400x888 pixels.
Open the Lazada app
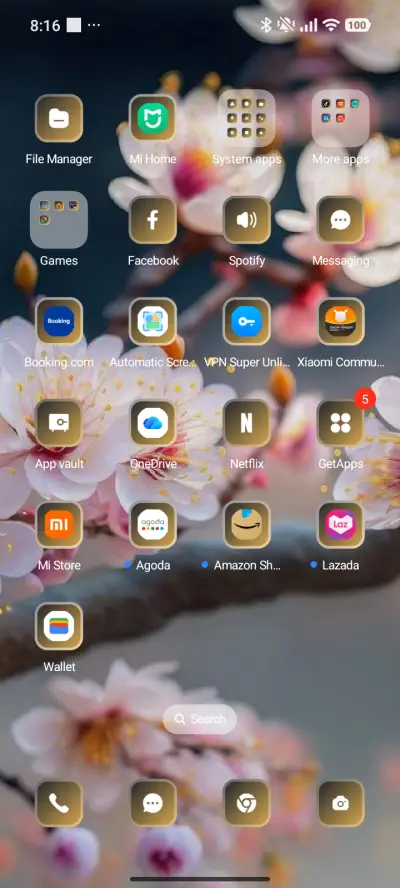[340, 524]
